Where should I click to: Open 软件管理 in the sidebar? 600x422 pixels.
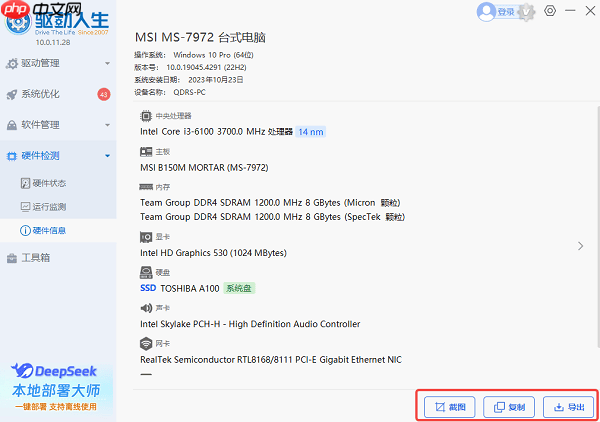(58, 125)
